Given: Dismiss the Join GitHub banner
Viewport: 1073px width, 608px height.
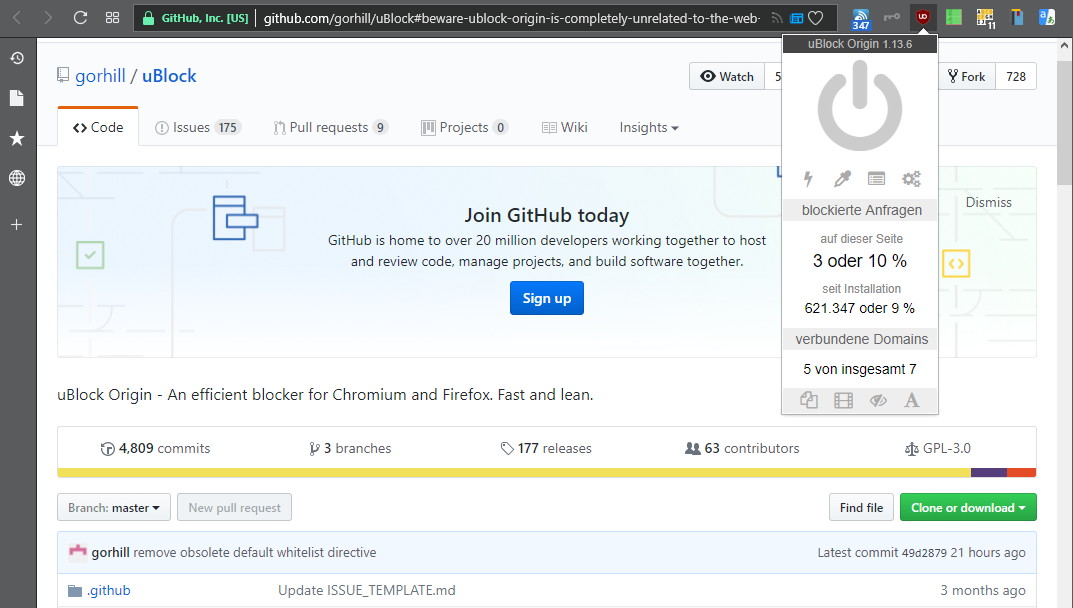Looking at the screenshot, I should [x=988, y=202].
